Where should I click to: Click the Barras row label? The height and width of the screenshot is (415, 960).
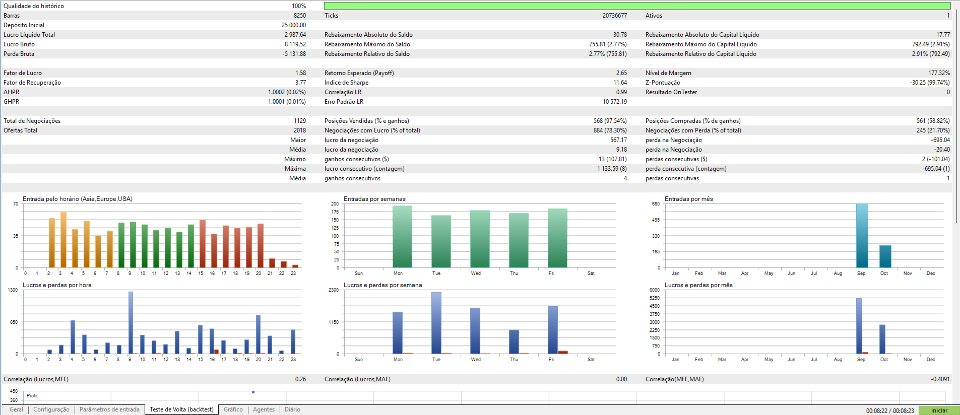[x=11, y=15]
